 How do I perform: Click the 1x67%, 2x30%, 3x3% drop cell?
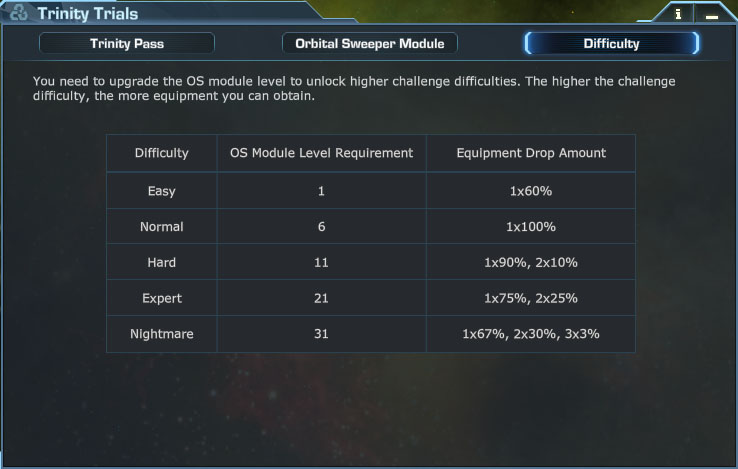pos(531,334)
